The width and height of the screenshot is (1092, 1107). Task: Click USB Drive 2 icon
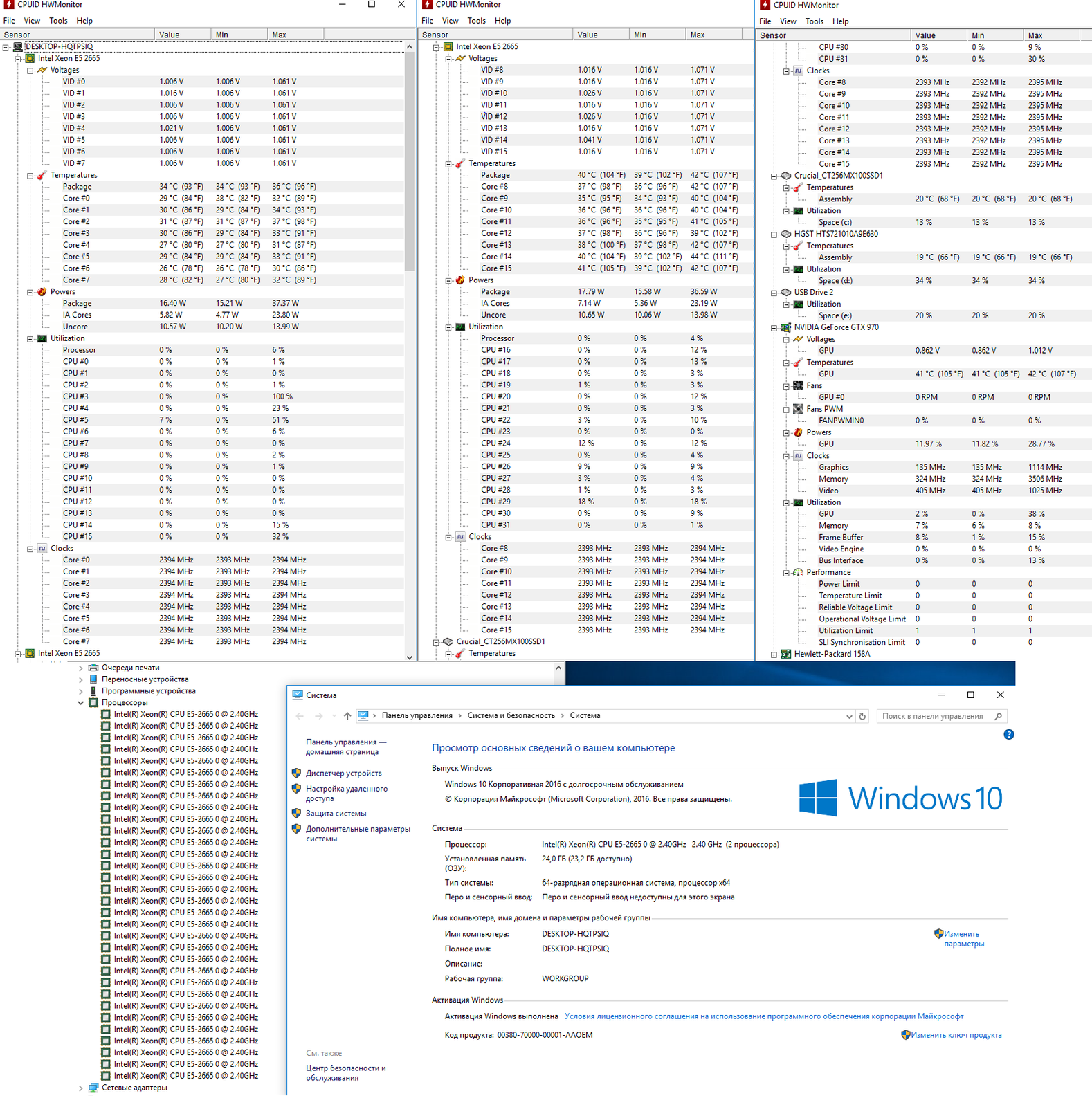[x=786, y=293]
